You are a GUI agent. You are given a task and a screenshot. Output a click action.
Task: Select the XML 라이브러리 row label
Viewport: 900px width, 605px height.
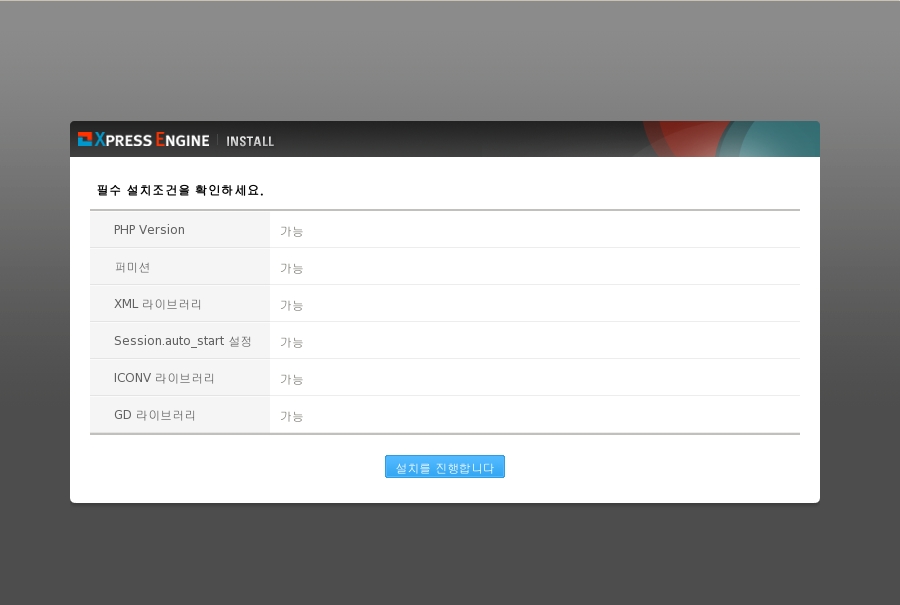point(157,304)
